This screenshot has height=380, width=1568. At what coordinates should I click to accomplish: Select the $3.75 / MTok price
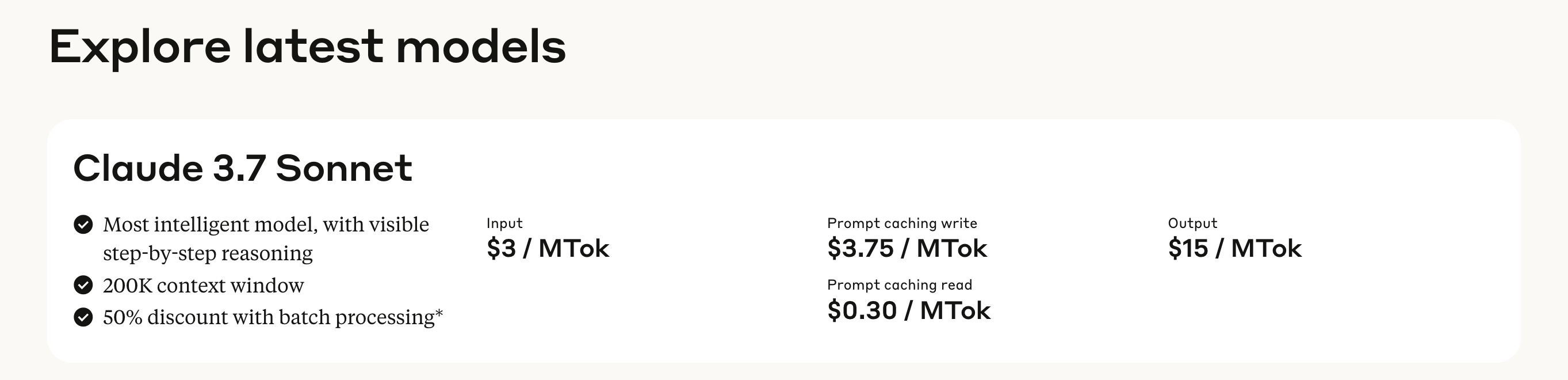(x=907, y=249)
